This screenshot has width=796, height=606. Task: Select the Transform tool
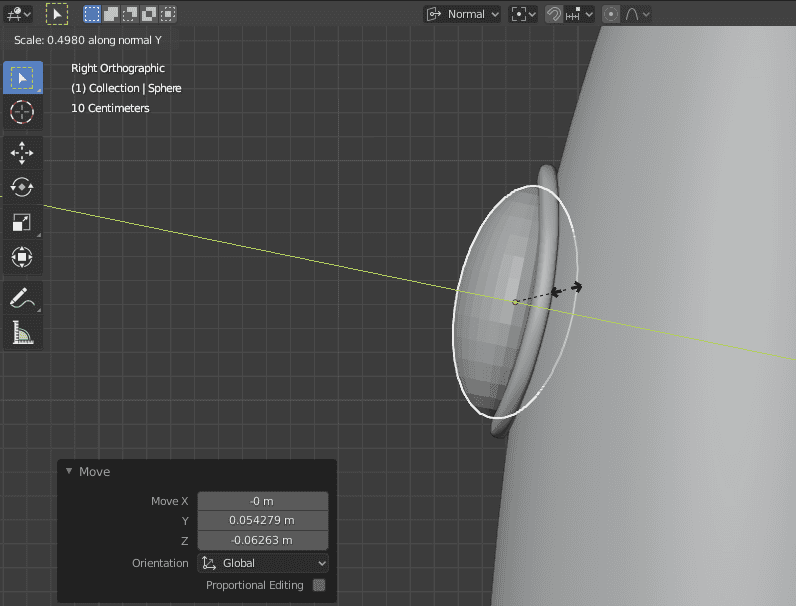pyautogui.click(x=23, y=257)
